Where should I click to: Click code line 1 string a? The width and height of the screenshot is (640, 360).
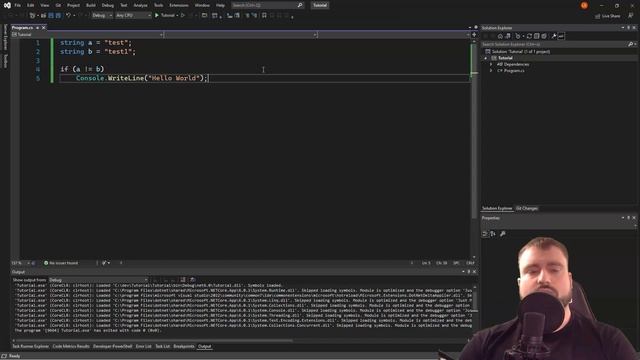click(96, 42)
